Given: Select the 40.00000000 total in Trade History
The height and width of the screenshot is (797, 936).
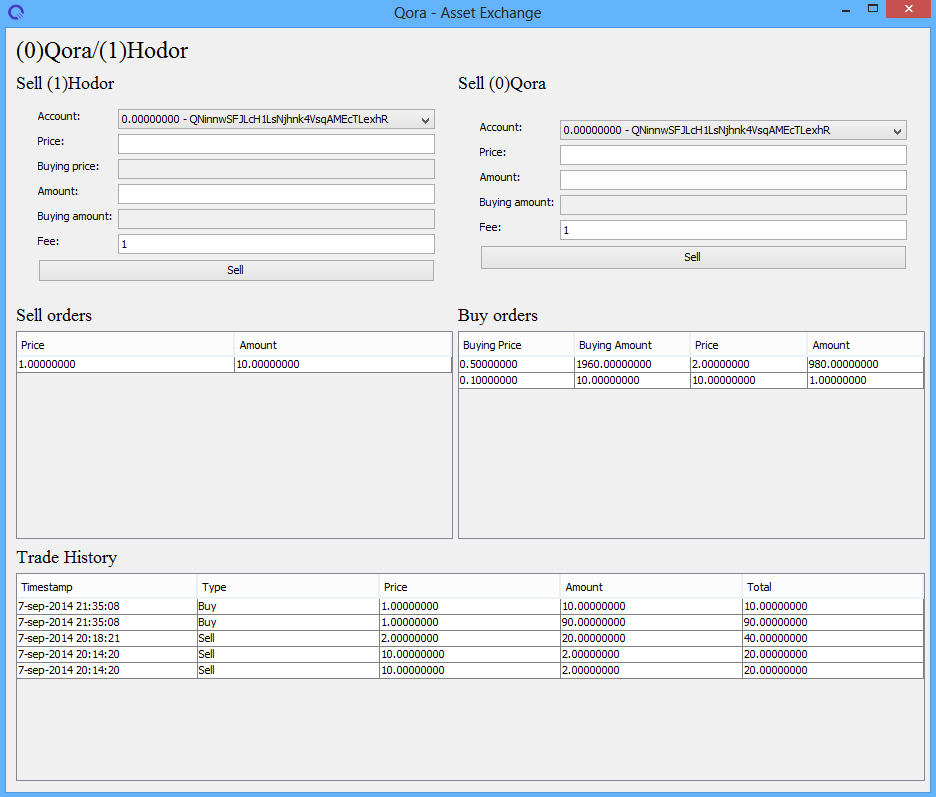Looking at the screenshot, I should pos(833,638).
